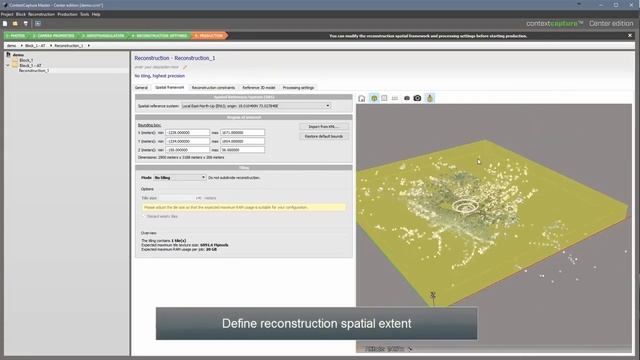Click the Tile size input field
640x360 pixels.
[x=180, y=198]
